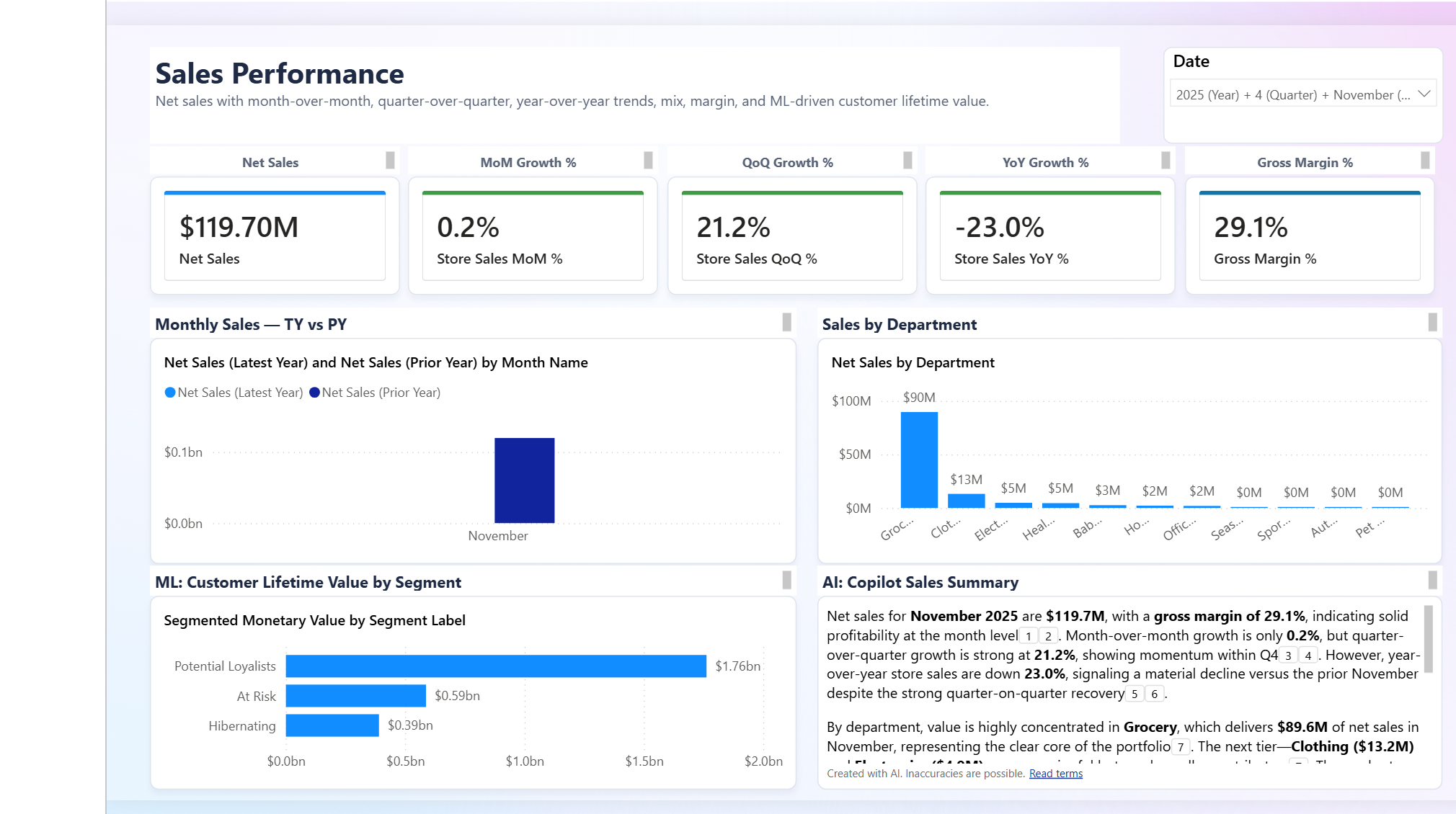This screenshot has height=814, width=1456.
Task: Open the Read terms link
Action: point(1055,774)
